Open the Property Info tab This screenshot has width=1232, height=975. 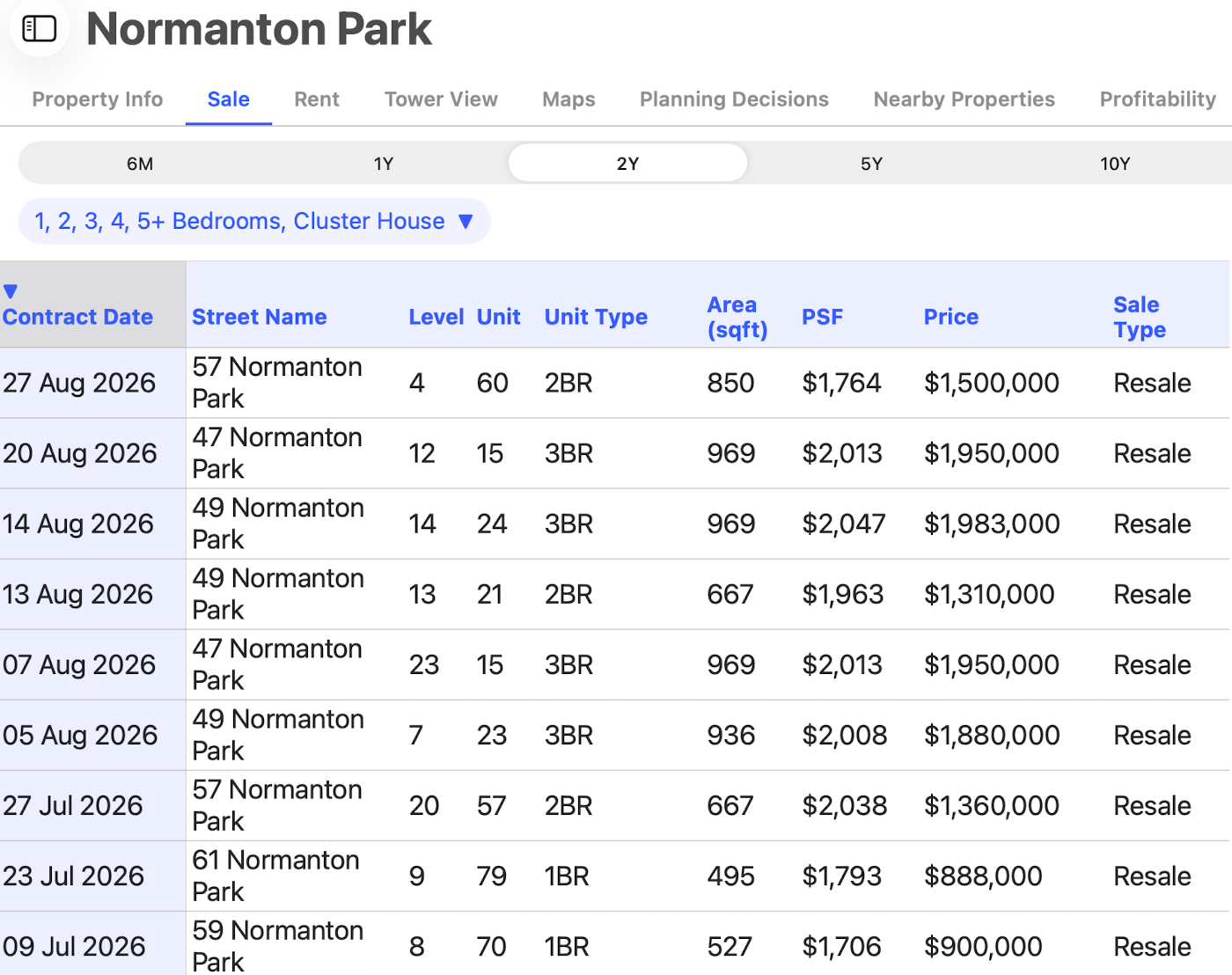[x=98, y=99]
